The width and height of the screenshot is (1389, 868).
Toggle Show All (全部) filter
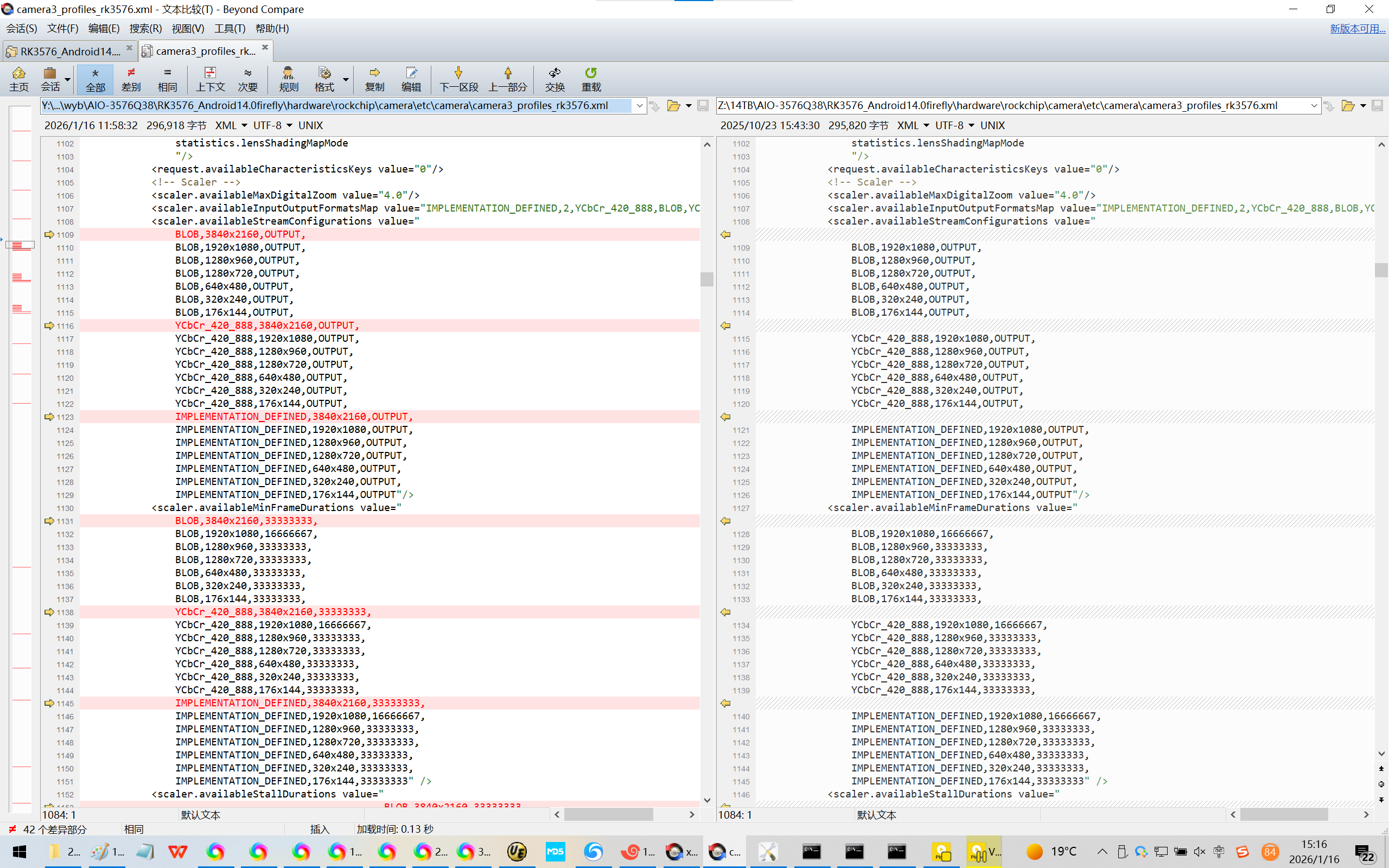click(95, 79)
